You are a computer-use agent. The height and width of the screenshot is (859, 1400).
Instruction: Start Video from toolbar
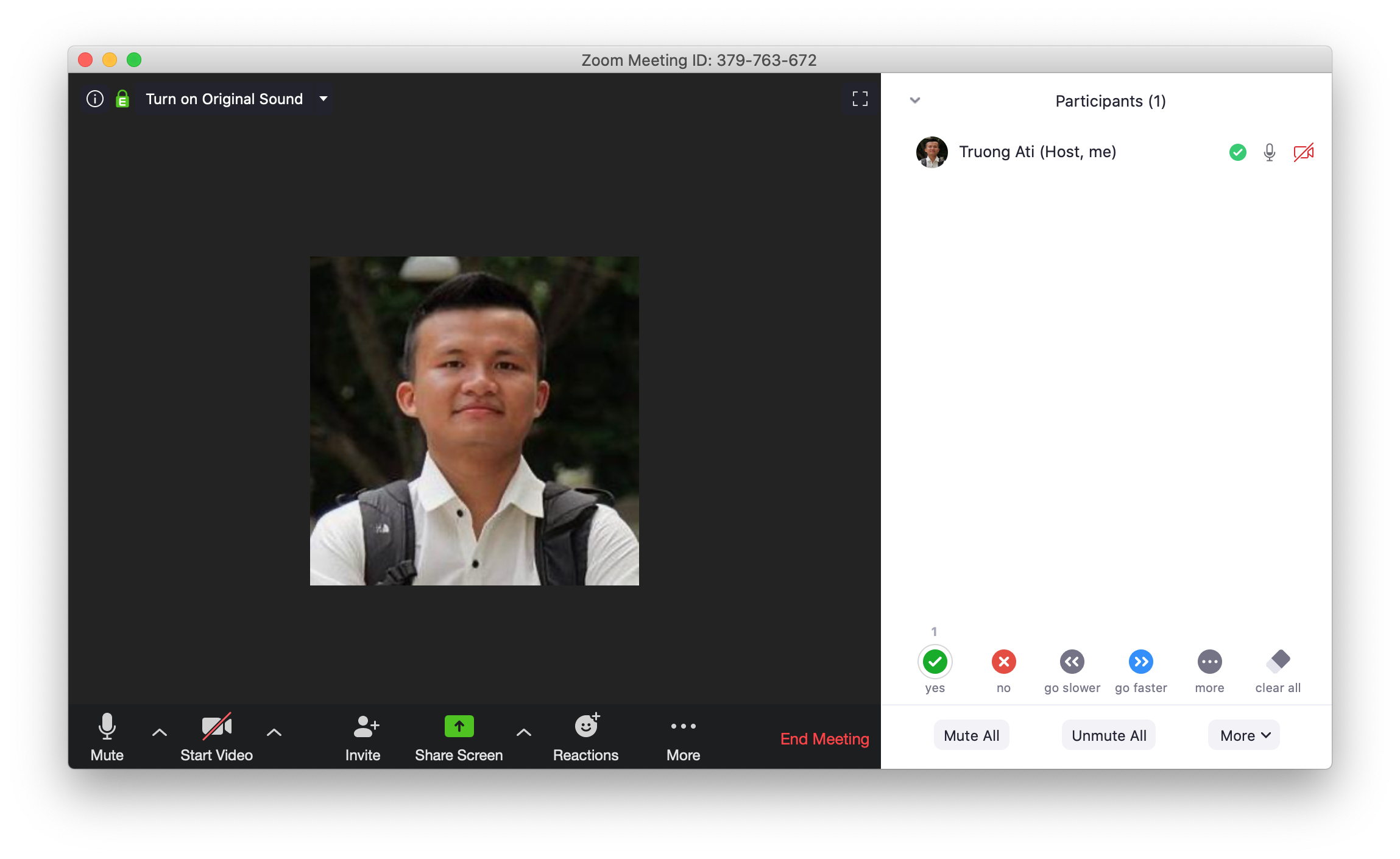point(216,737)
